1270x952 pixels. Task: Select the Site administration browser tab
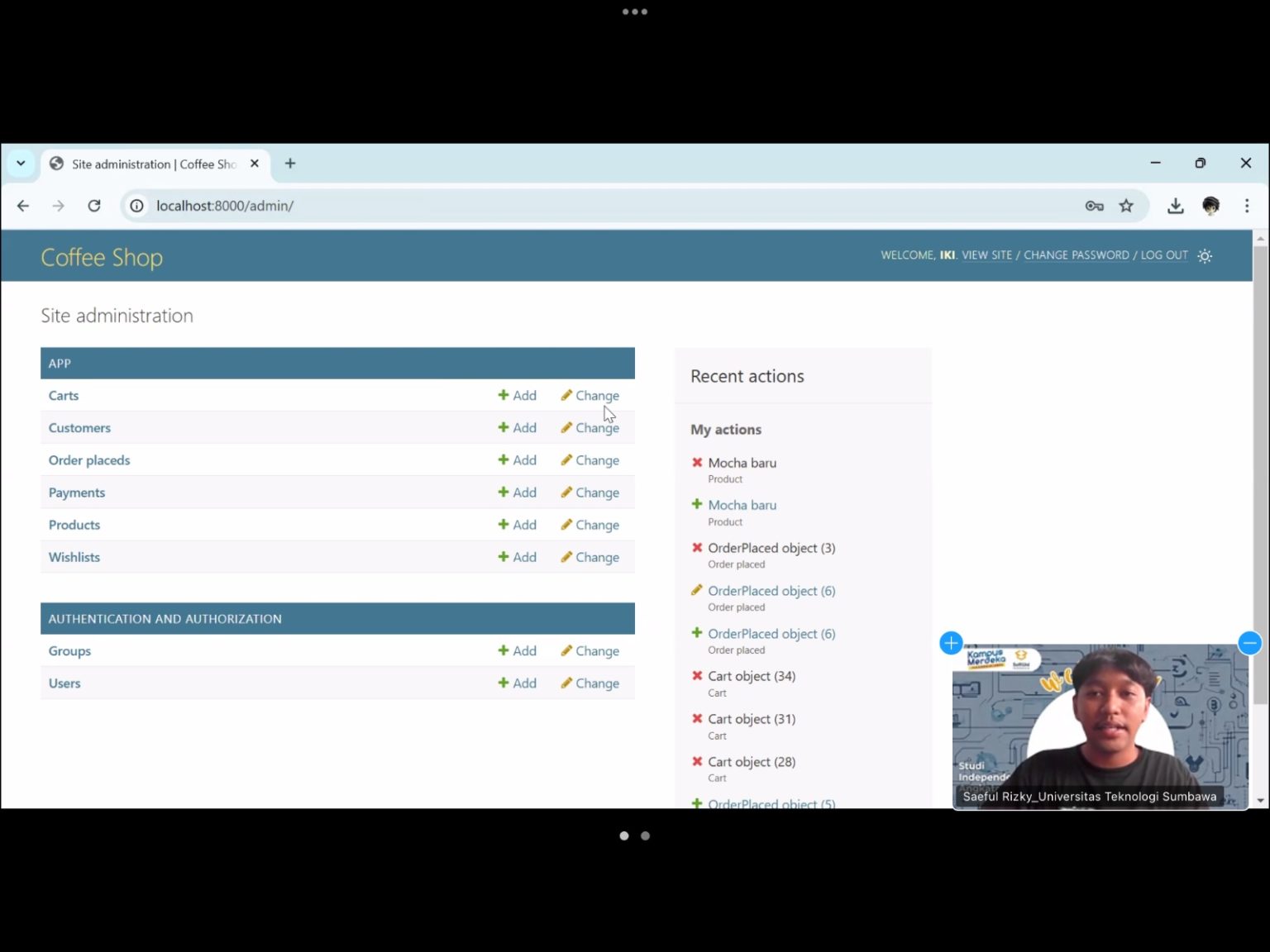click(x=155, y=164)
